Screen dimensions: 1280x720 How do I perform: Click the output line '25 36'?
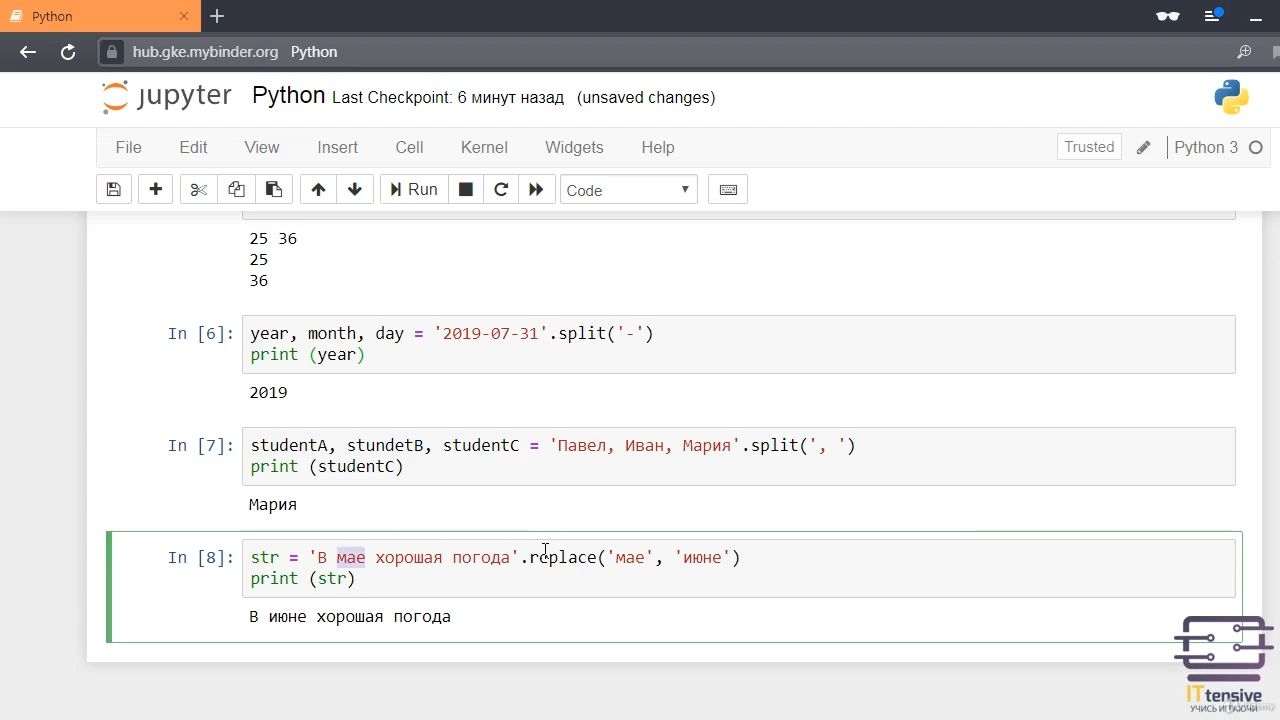(x=273, y=239)
